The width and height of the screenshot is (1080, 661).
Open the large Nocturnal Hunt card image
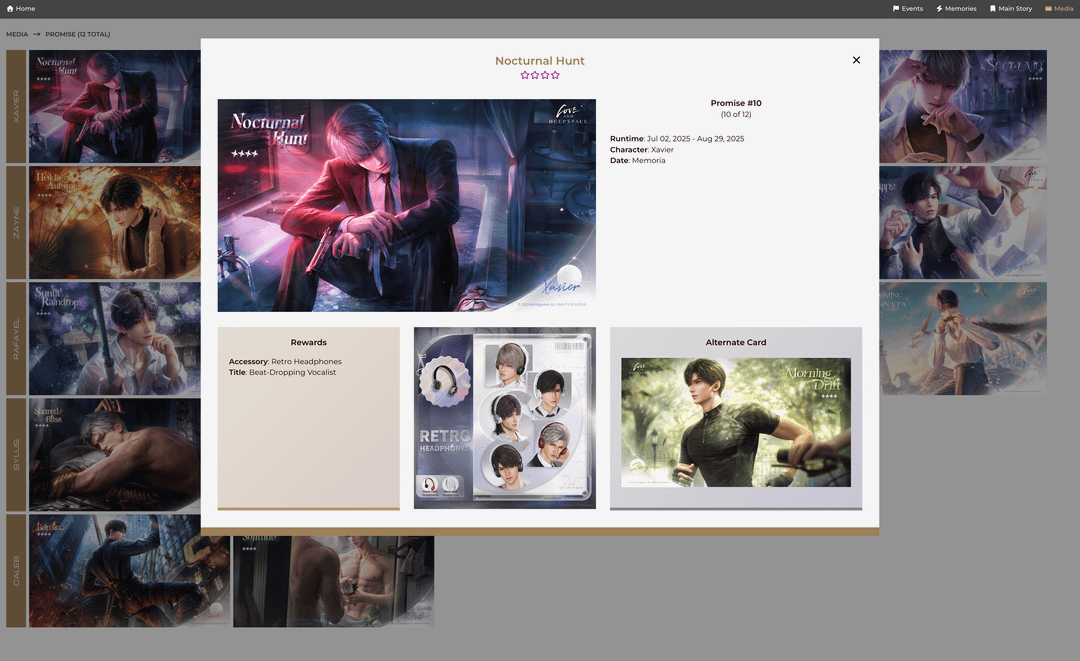(406, 205)
